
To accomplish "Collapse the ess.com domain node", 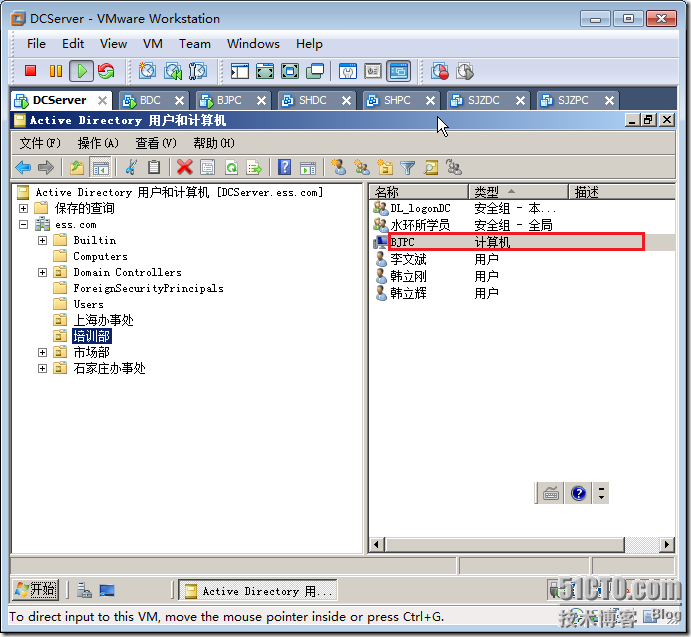I will click(23, 224).
